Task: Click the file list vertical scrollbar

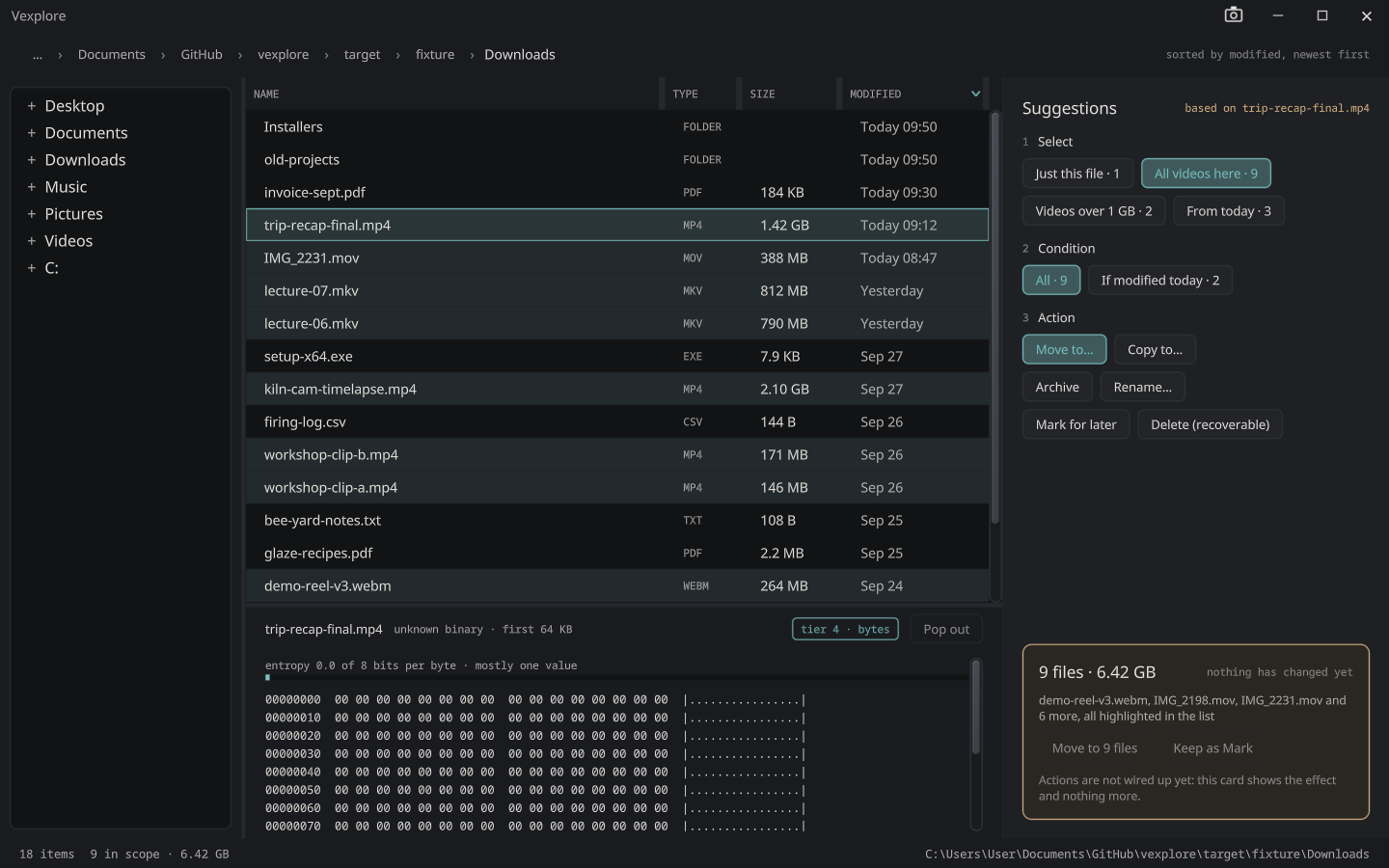Action: click(x=994, y=318)
